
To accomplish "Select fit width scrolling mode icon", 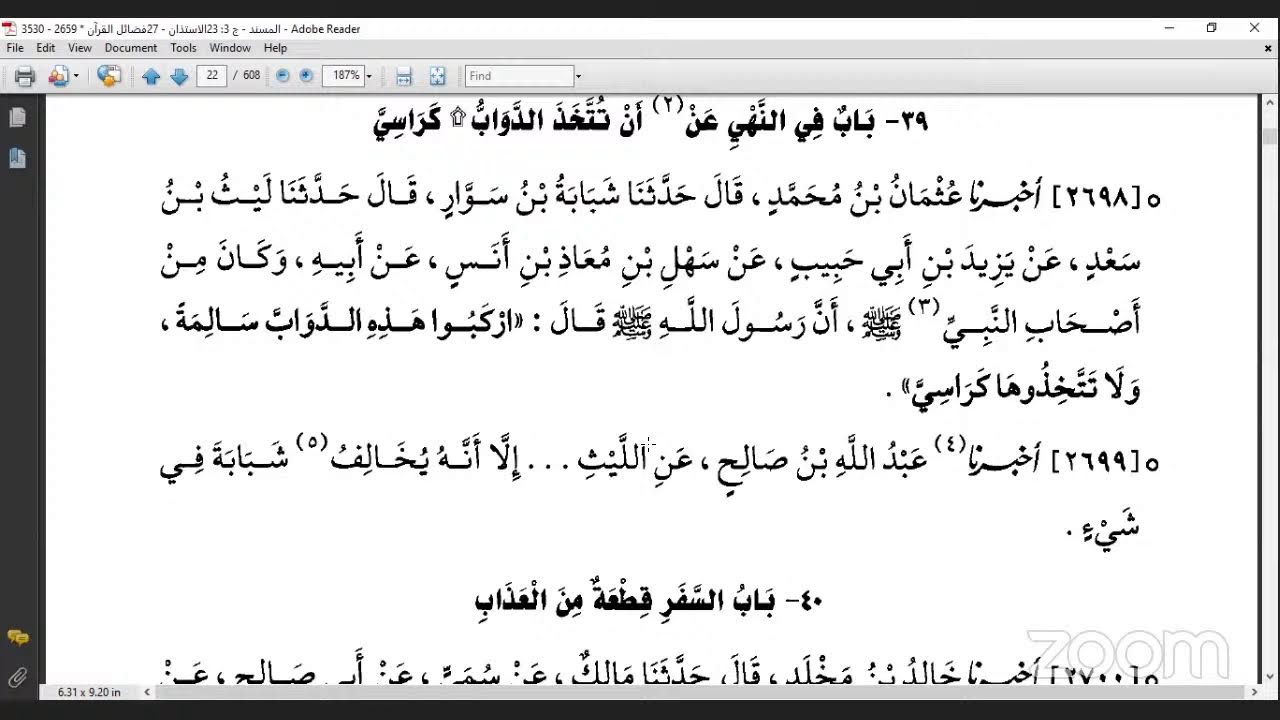I will [404, 76].
